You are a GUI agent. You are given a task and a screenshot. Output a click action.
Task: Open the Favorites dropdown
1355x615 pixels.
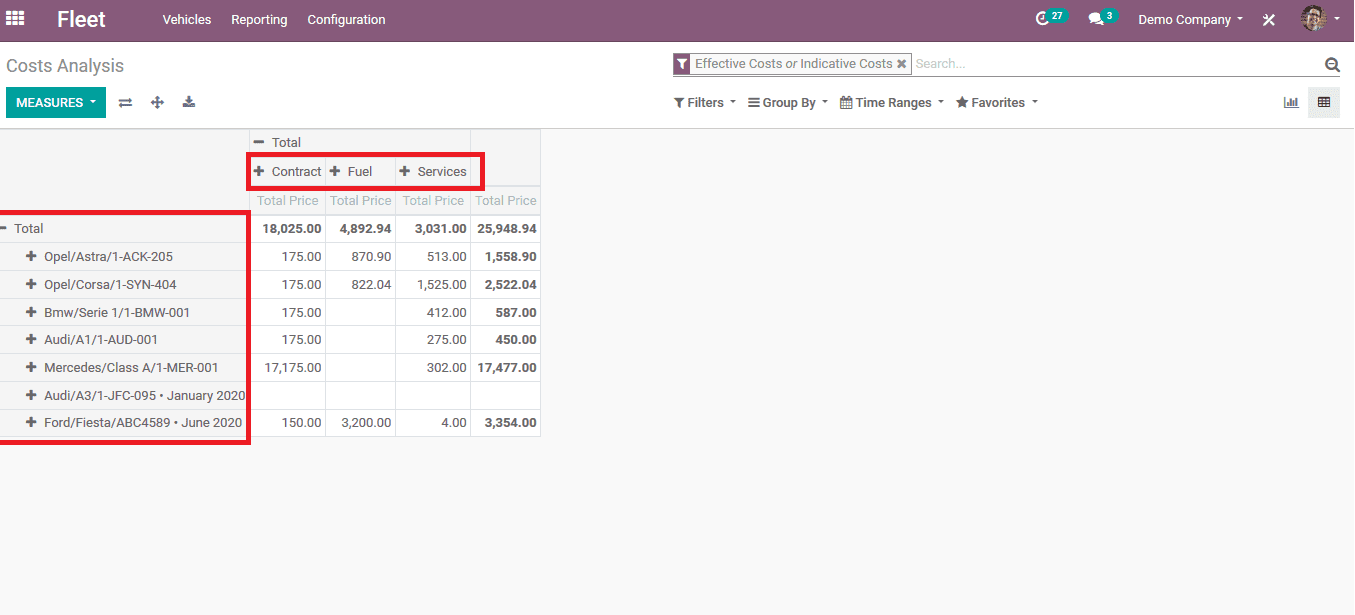[x=997, y=103]
